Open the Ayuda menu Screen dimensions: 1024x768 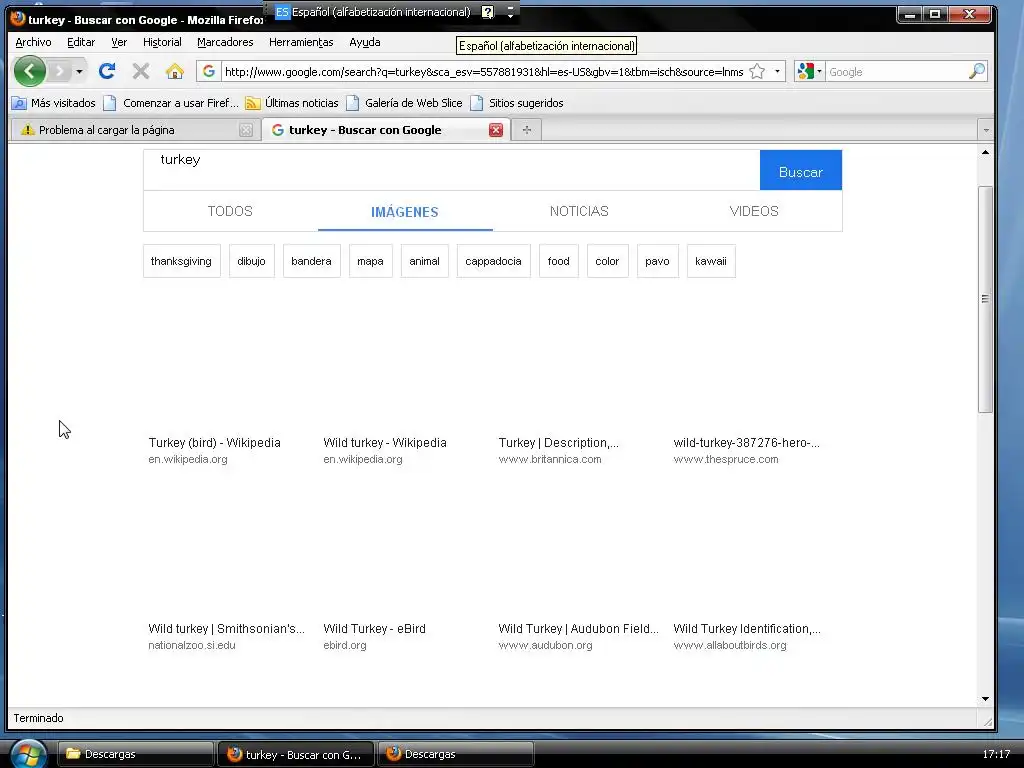[364, 42]
